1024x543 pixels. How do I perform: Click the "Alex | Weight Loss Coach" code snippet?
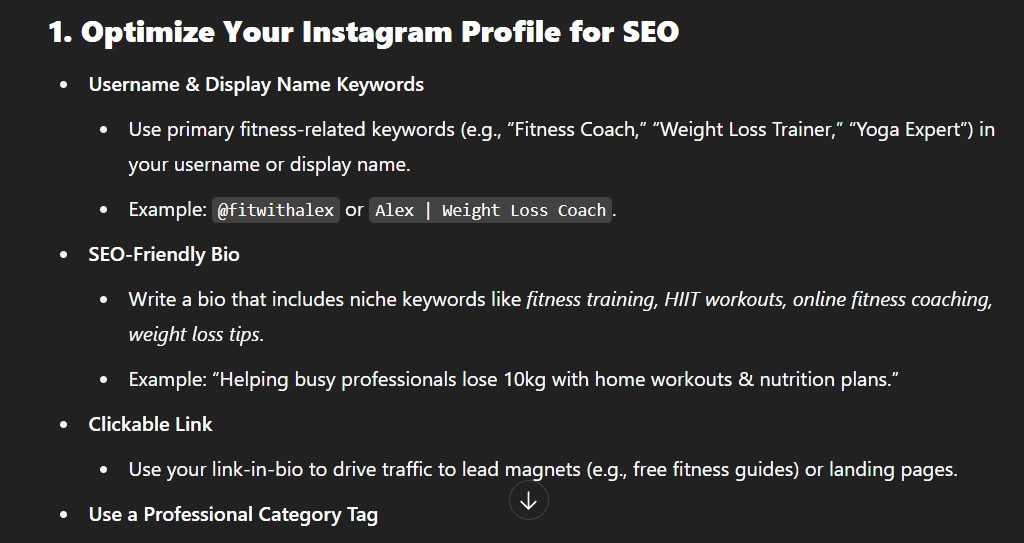(x=490, y=210)
